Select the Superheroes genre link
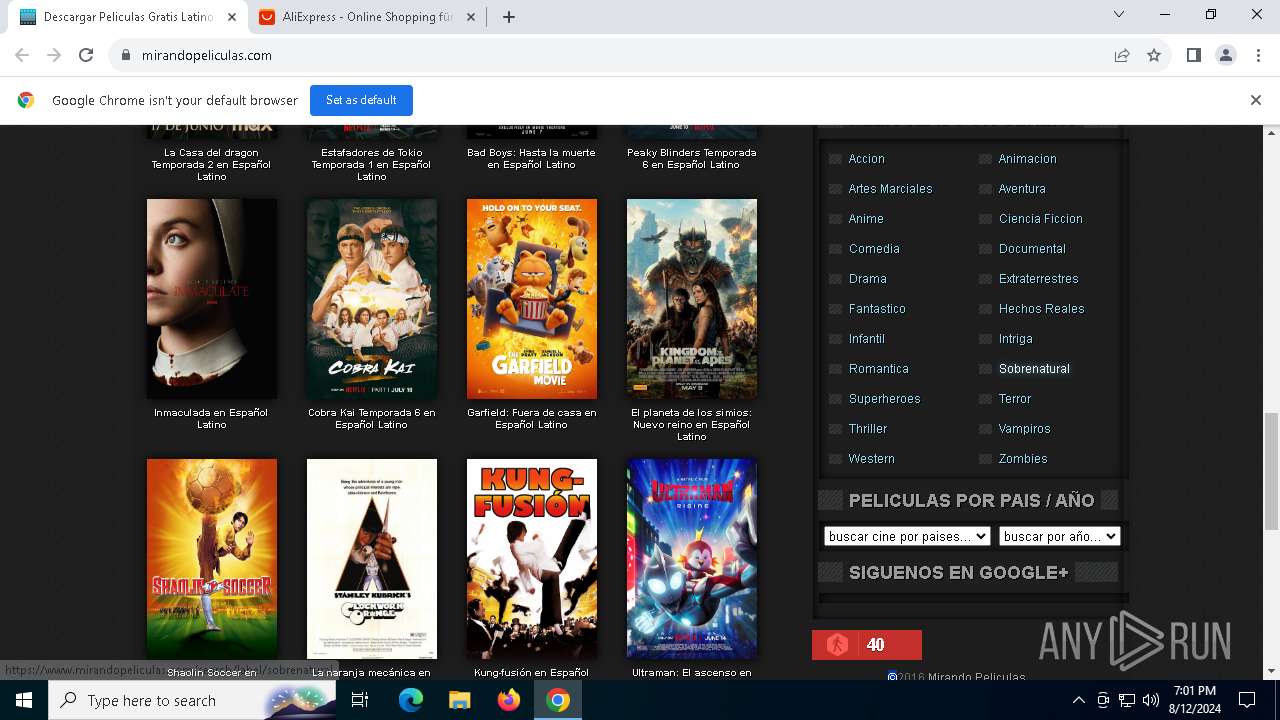This screenshot has width=1280, height=720. [884, 399]
